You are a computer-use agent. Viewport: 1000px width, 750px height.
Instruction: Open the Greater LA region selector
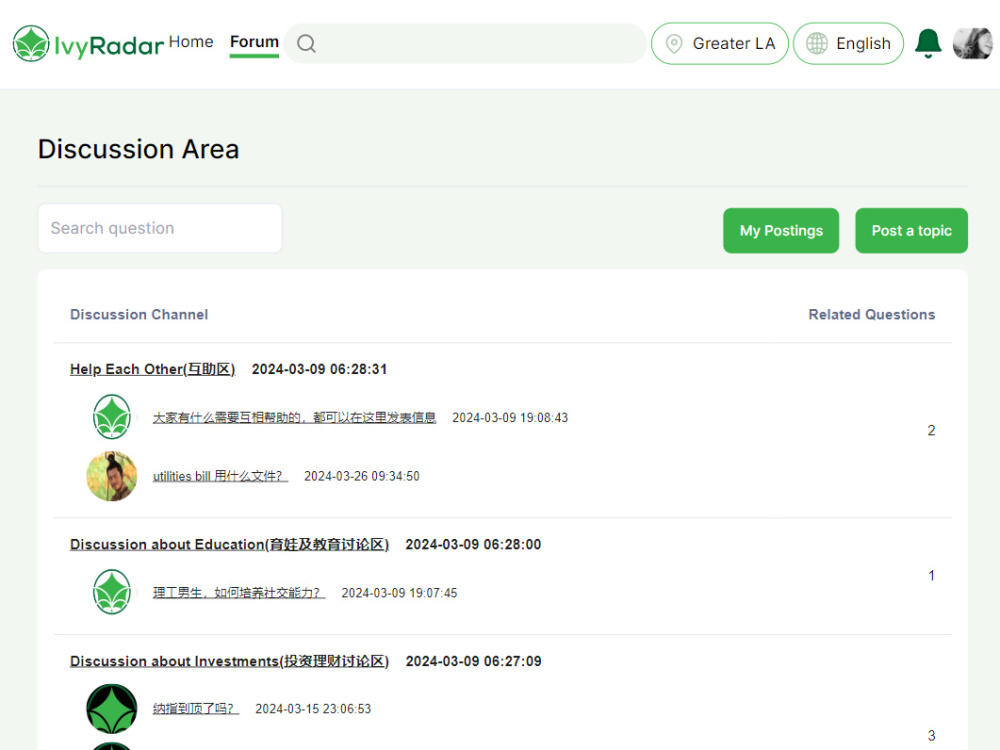pos(720,43)
